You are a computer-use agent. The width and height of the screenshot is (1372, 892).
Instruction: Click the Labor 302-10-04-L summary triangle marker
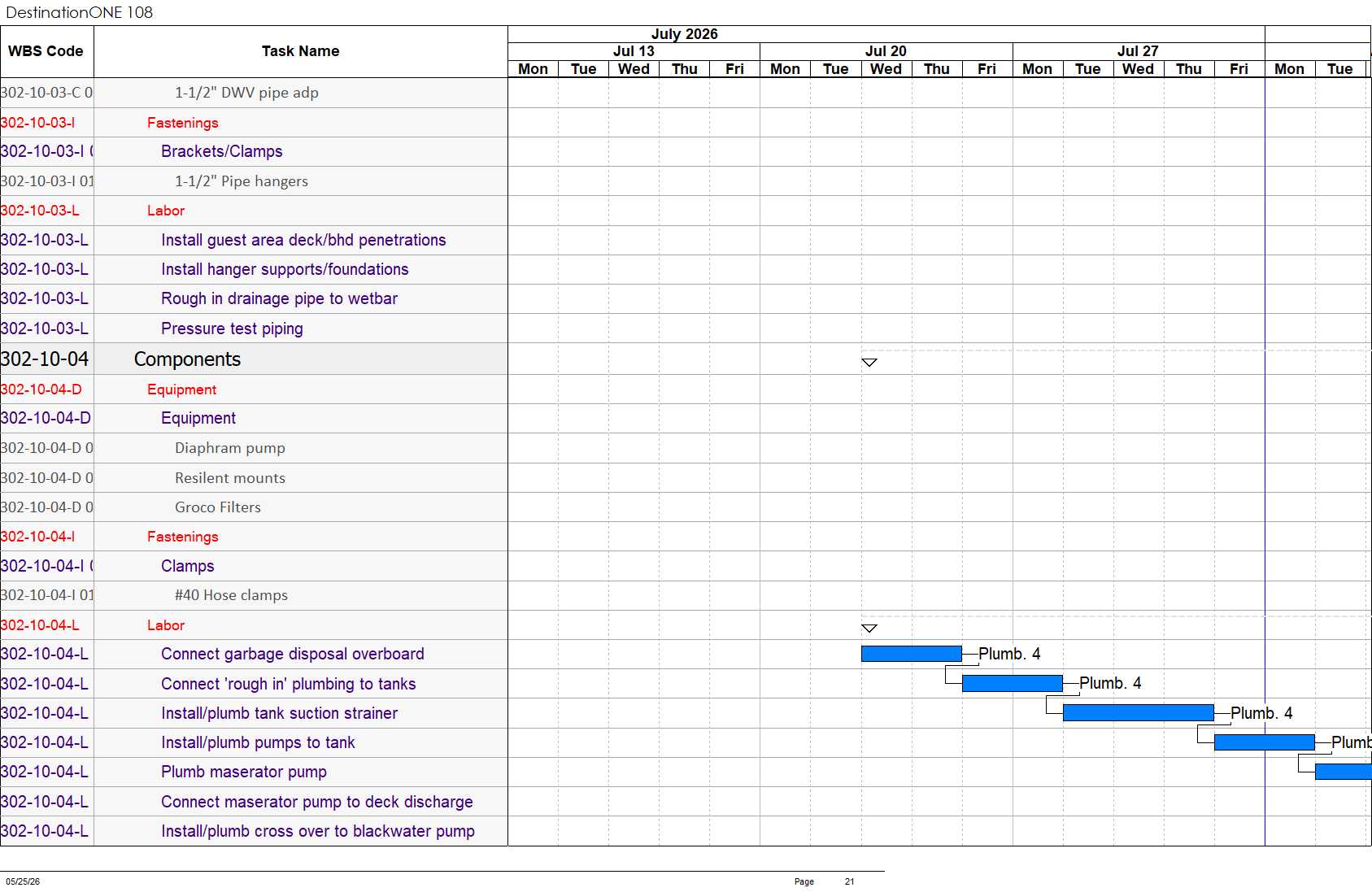[x=869, y=628]
